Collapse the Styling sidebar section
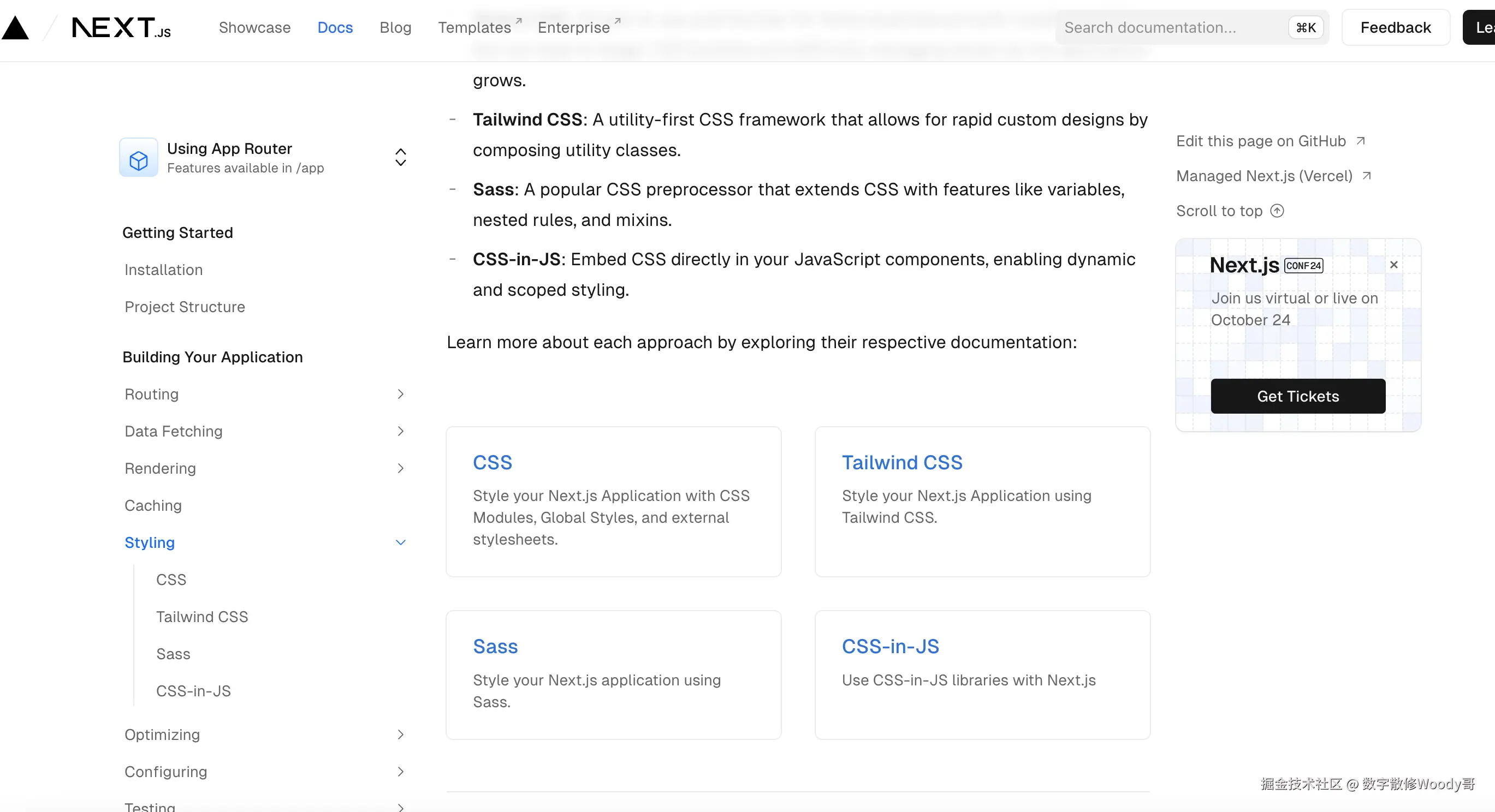Image resolution: width=1495 pixels, height=812 pixels. click(400, 543)
